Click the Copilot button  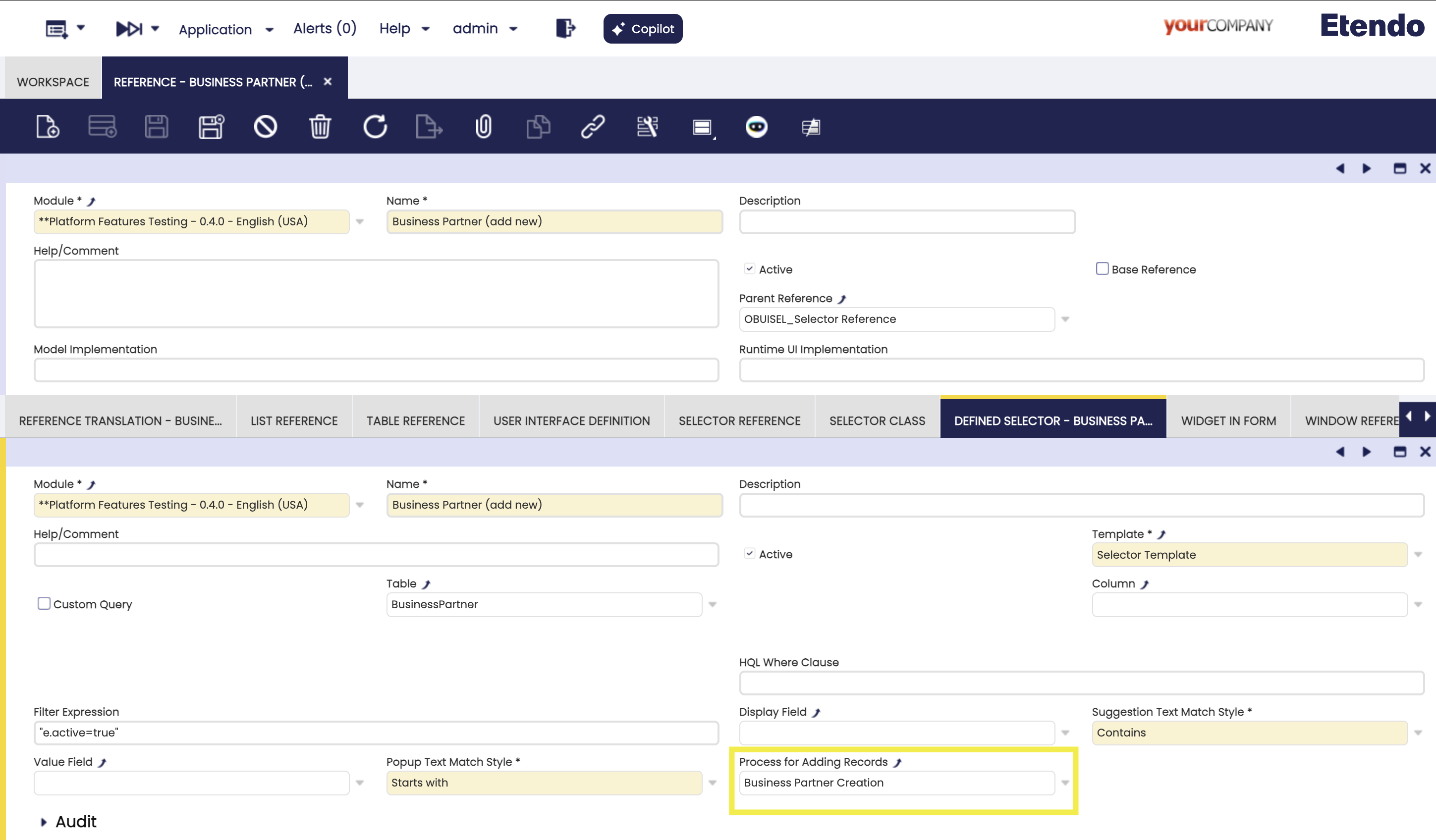[643, 28]
